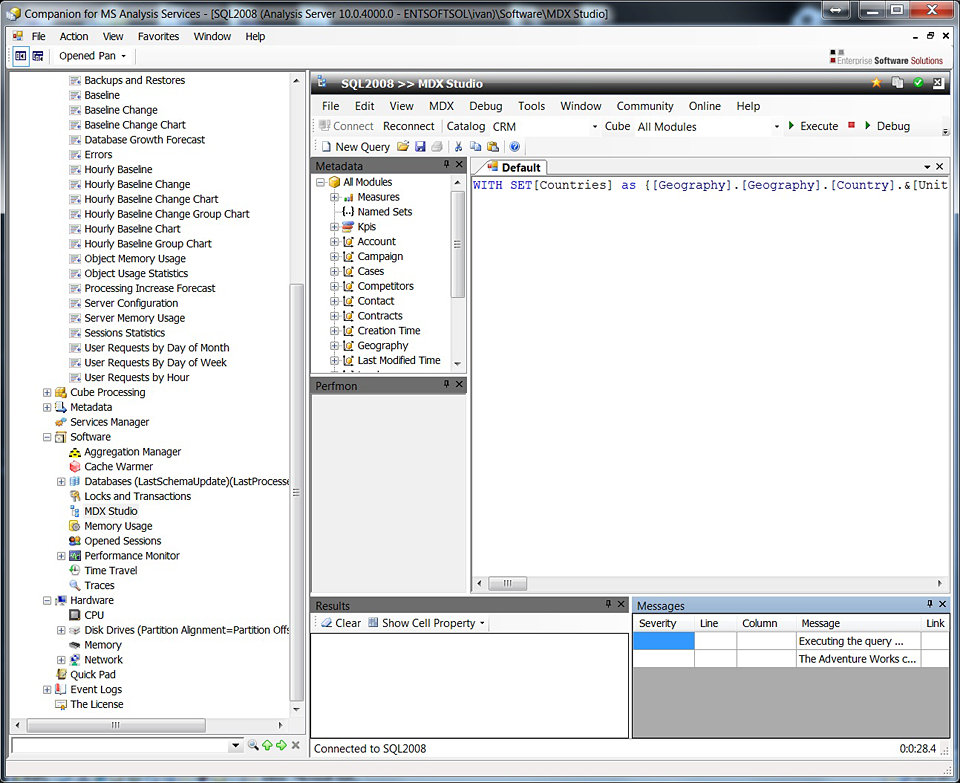Open the search box dropdown arrow below tree
The width and height of the screenshot is (960, 783).
click(235, 746)
